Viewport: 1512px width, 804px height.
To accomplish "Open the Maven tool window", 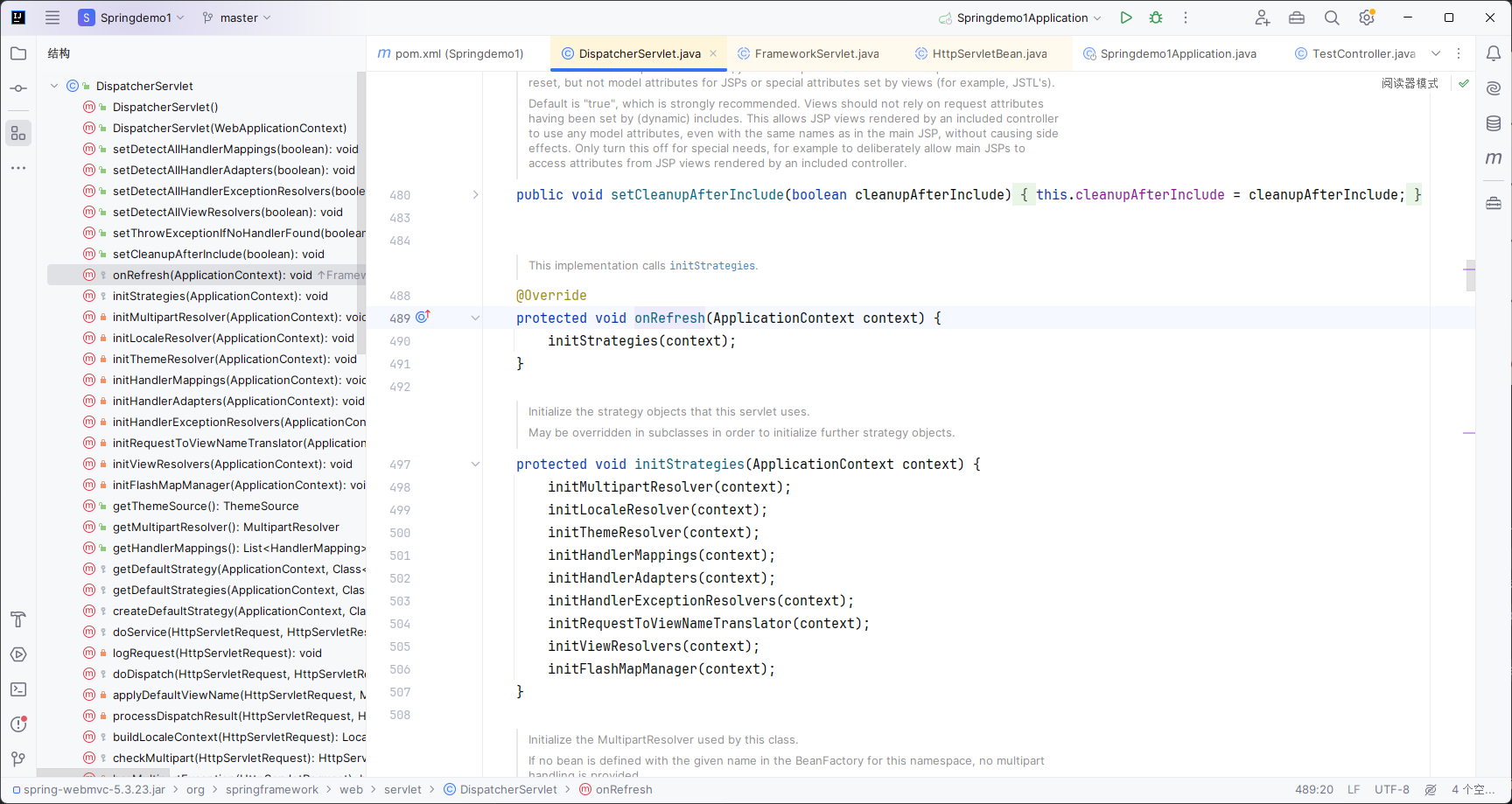I will pos(1494,158).
